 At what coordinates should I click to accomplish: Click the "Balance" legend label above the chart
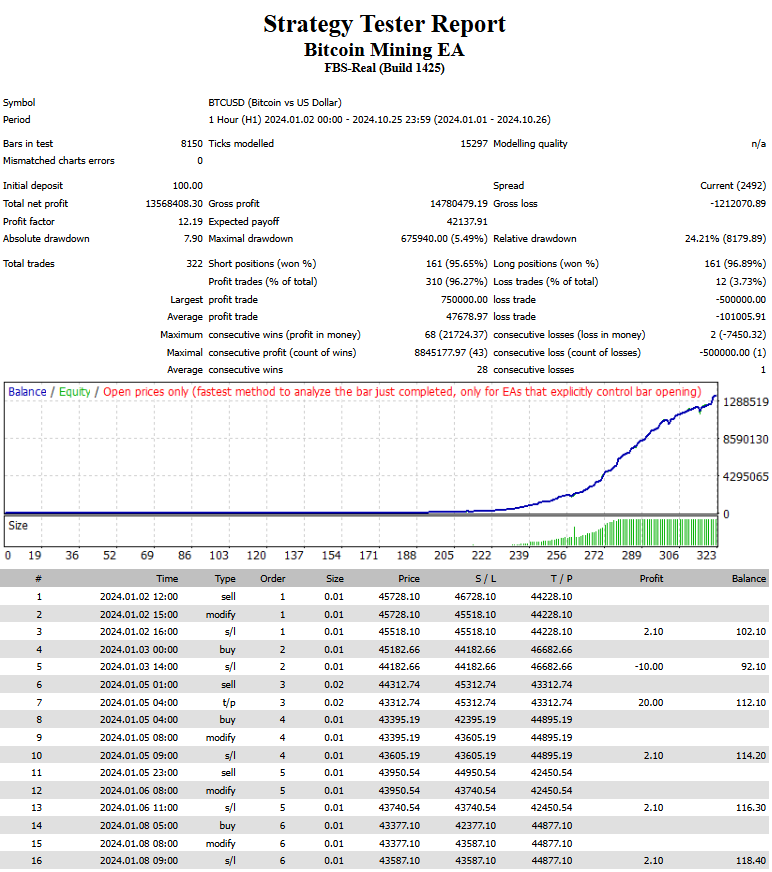coord(27,392)
